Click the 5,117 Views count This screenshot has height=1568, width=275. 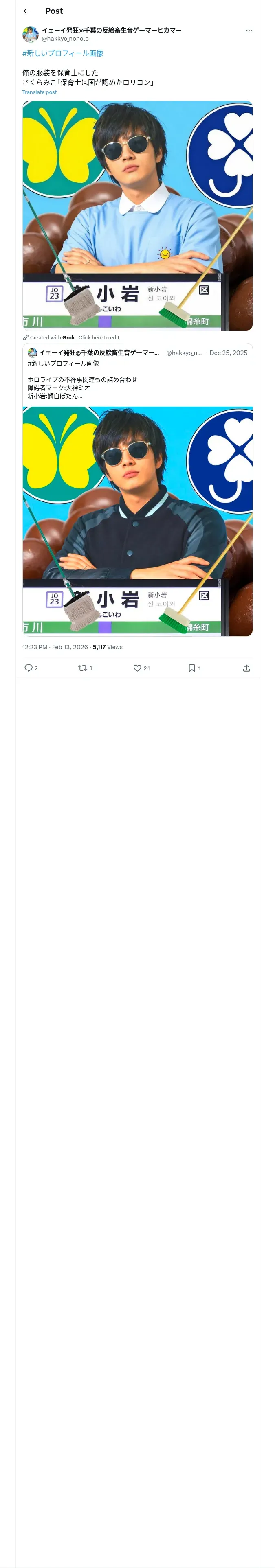click(x=108, y=647)
